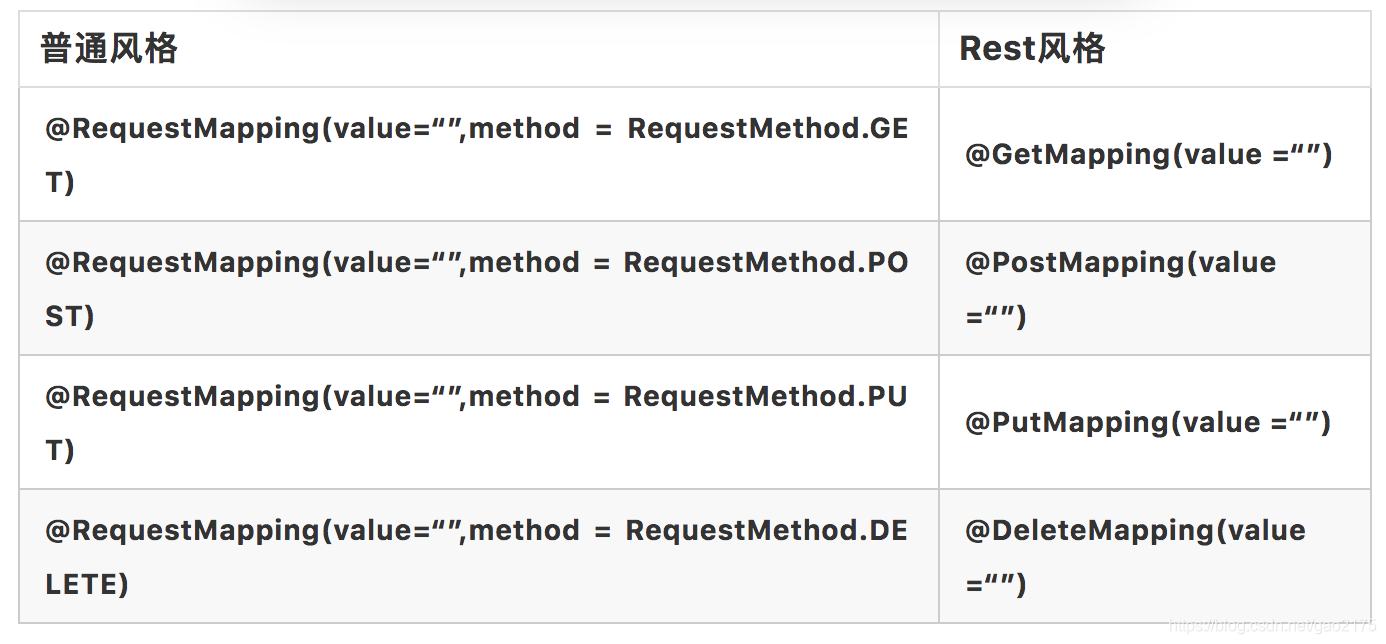Click @RequestMapping text in fourth row
Screen dimensions: 1386x644
(x=182, y=531)
